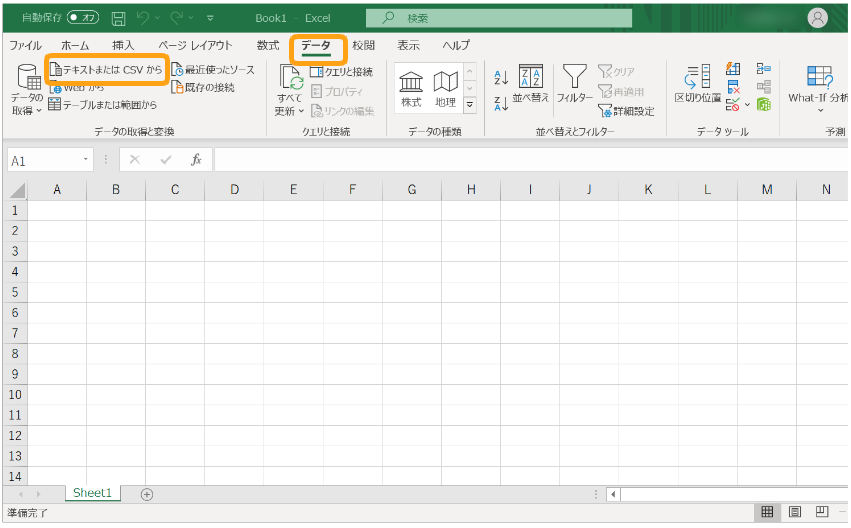Open the user account avatar
The width and height of the screenshot is (851, 528).
817,18
